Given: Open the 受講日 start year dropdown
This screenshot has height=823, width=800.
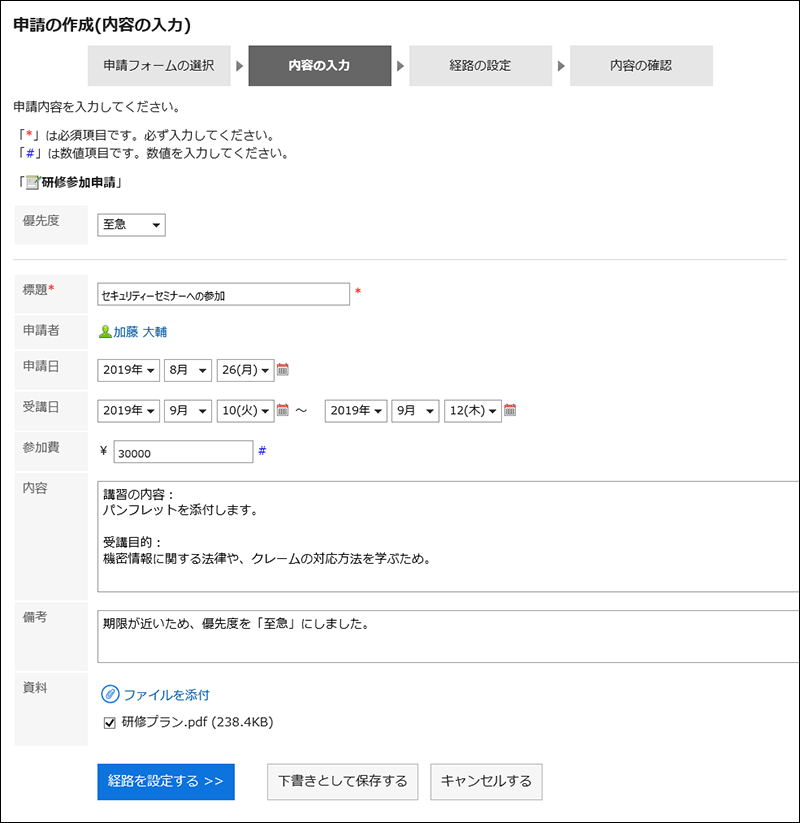Looking at the screenshot, I should tap(129, 410).
